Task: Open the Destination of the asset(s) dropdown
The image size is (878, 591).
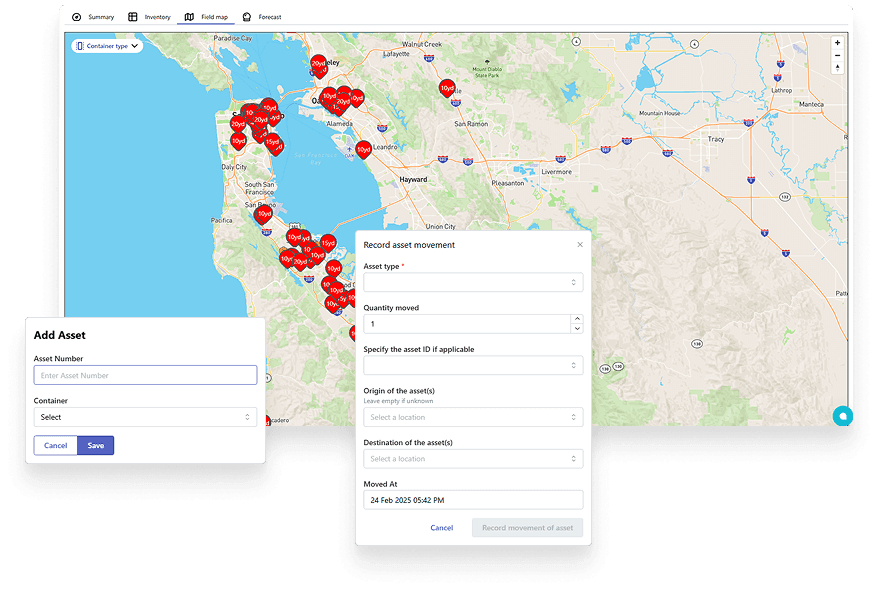Action: [472, 459]
